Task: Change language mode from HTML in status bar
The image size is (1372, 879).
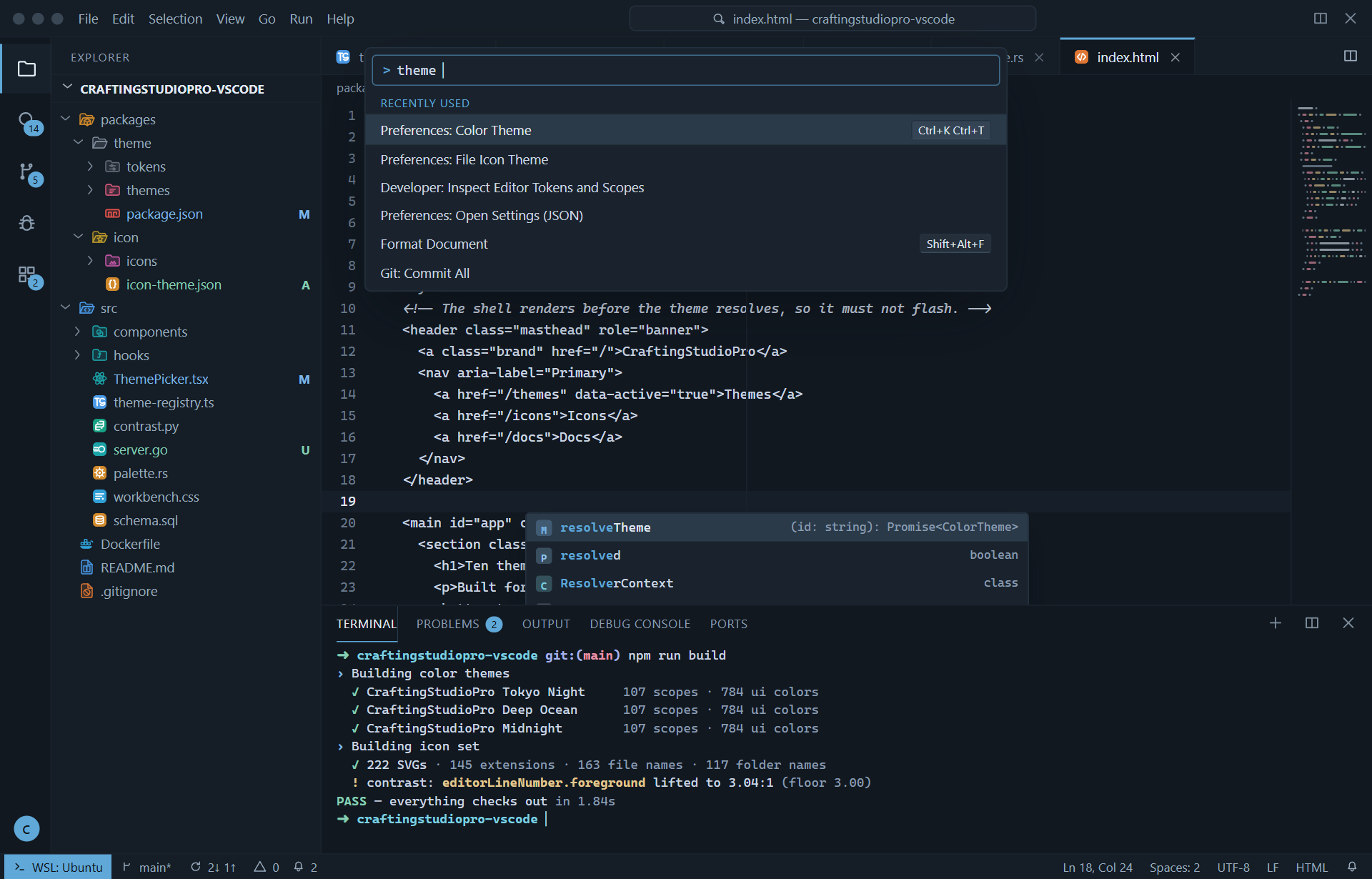Action: 1311,867
